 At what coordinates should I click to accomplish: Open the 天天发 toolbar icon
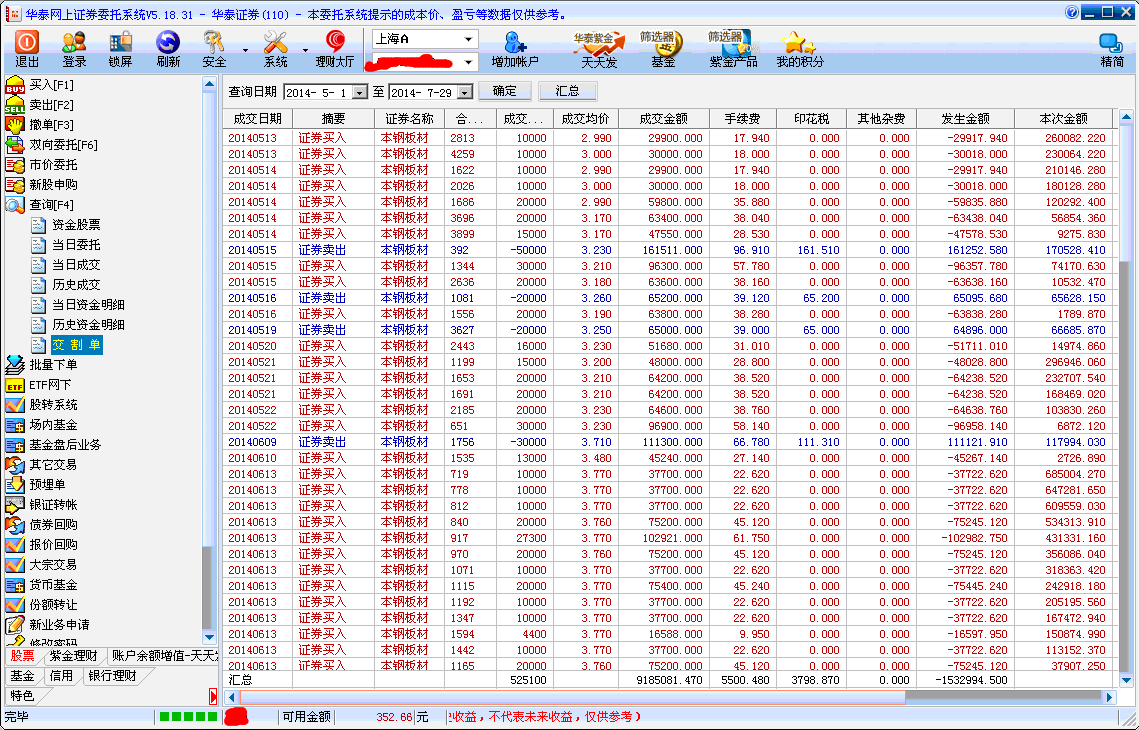tap(598, 48)
